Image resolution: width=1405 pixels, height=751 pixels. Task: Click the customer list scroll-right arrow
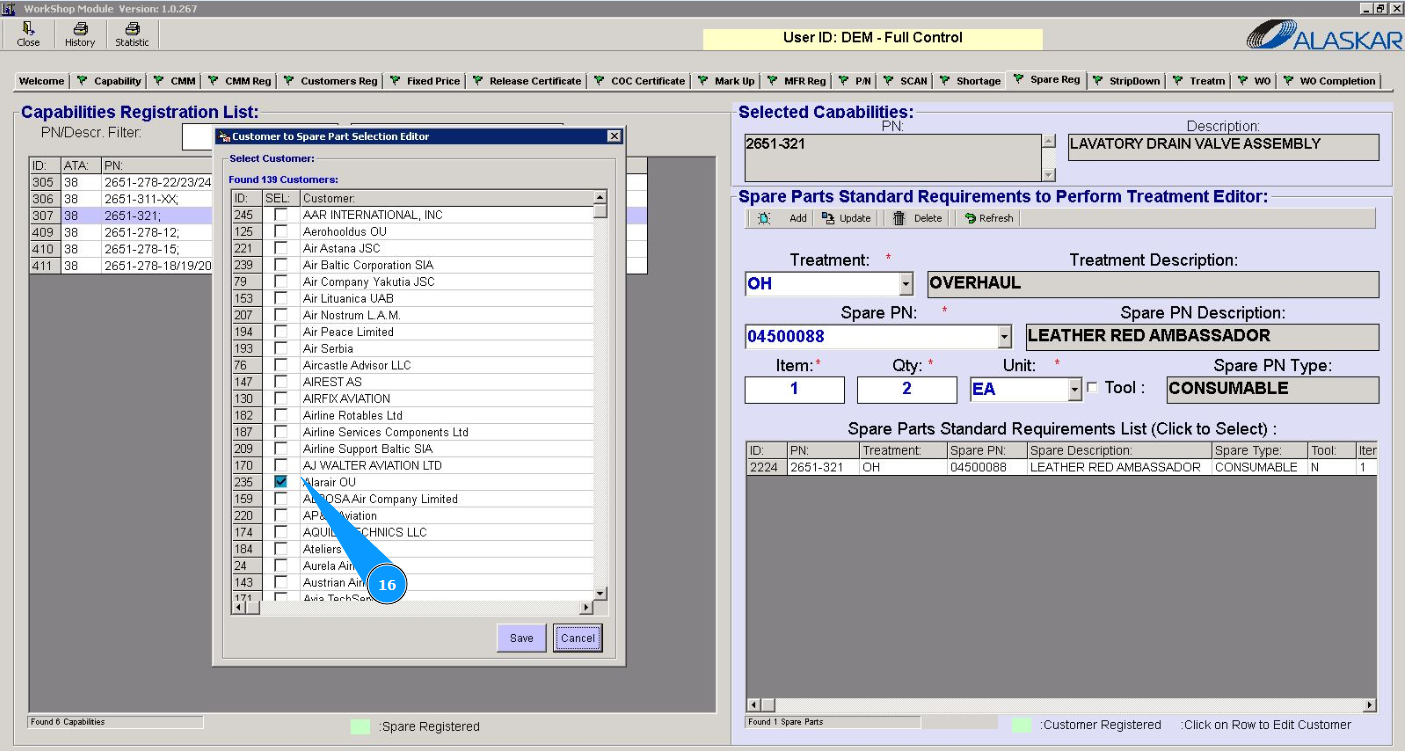(x=587, y=607)
